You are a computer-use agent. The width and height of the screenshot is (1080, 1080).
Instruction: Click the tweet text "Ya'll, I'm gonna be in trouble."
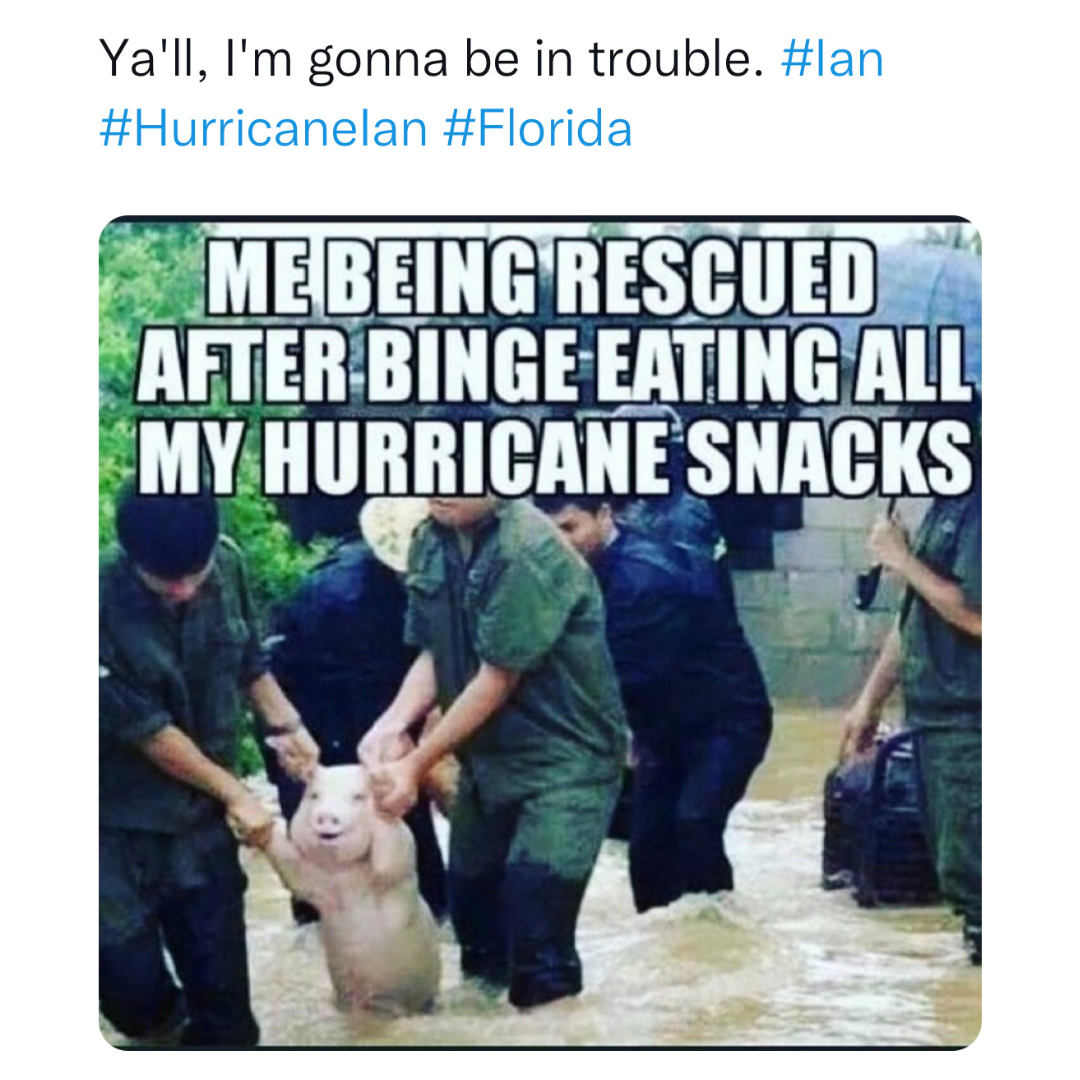(431, 61)
